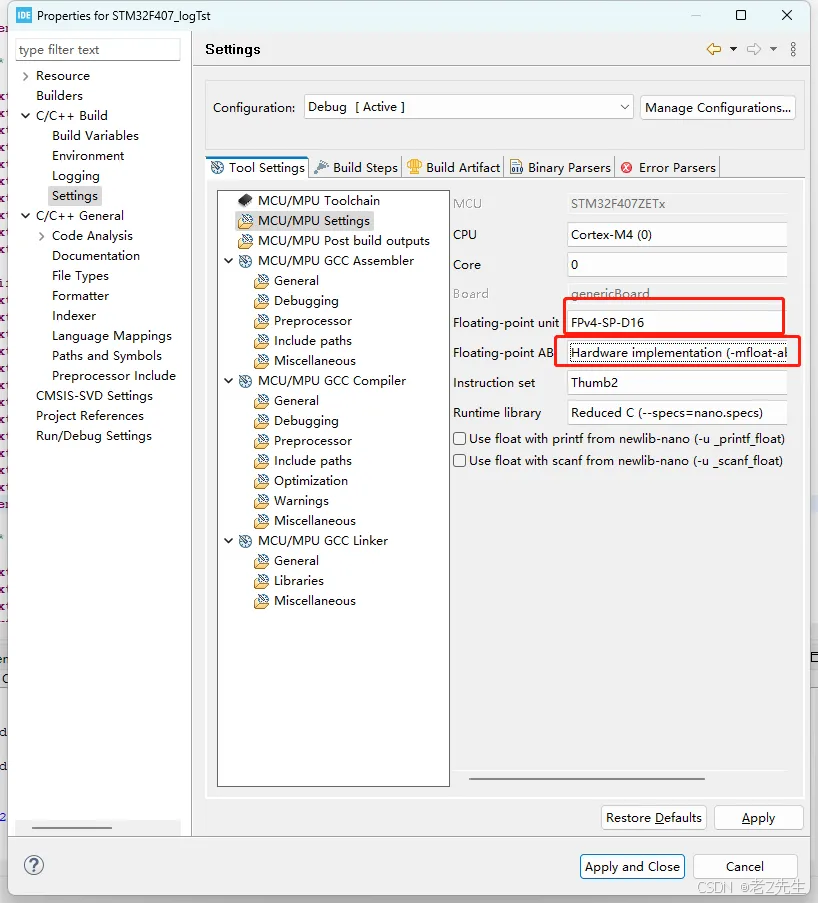The height and width of the screenshot is (903, 818).
Task: Collapse the C/C++ Build node
Action: click(25, 116)
